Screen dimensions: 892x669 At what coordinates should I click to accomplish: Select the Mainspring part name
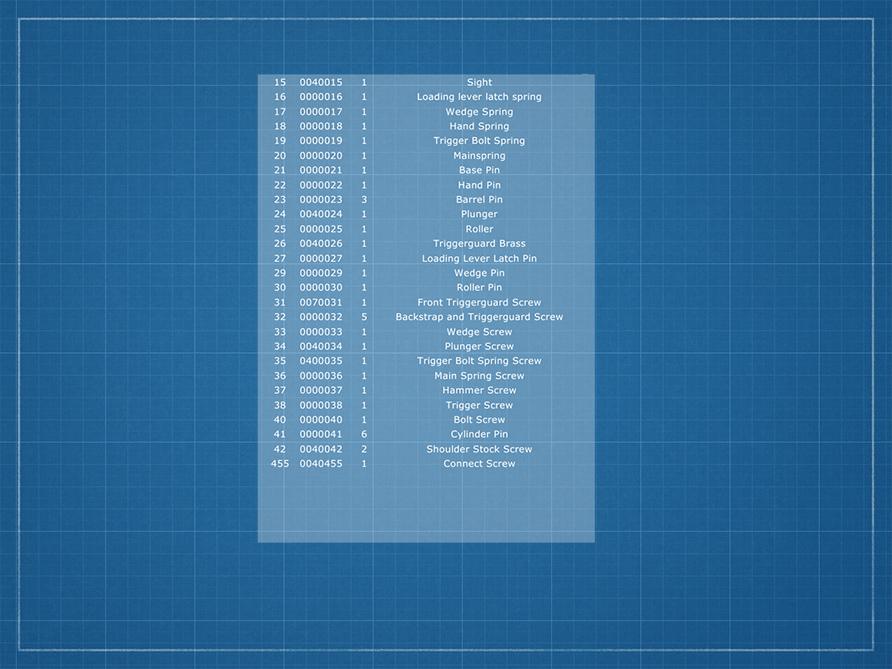click(x=479, y=156)
